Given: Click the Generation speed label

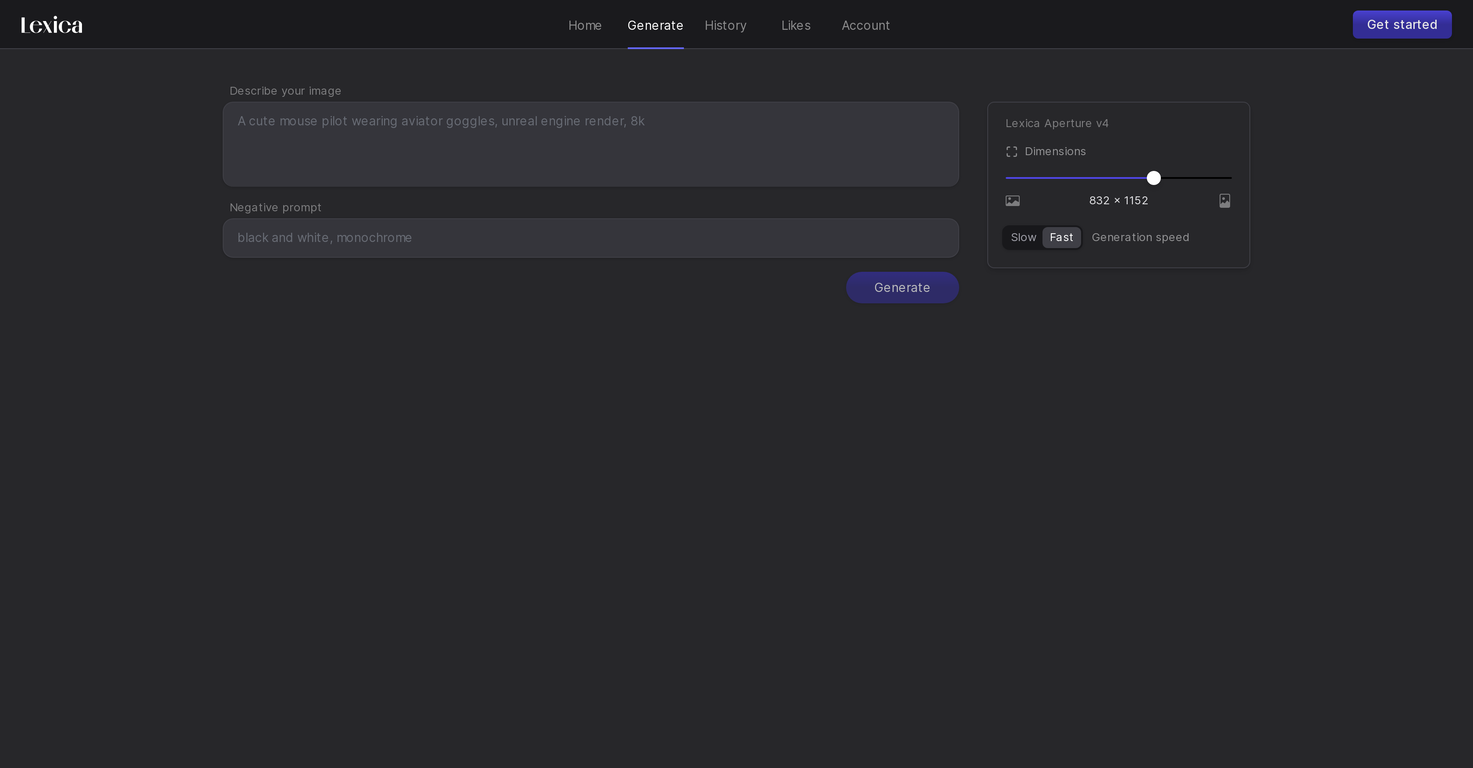Looking at the screenshot, I should point(1140,237).
